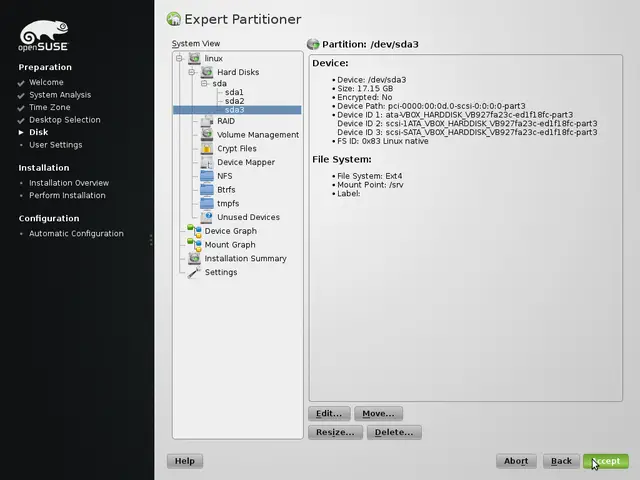The width and height of the screenshot is (640, 480).
Task: Open the RAID view
Action: coord(226,121)
